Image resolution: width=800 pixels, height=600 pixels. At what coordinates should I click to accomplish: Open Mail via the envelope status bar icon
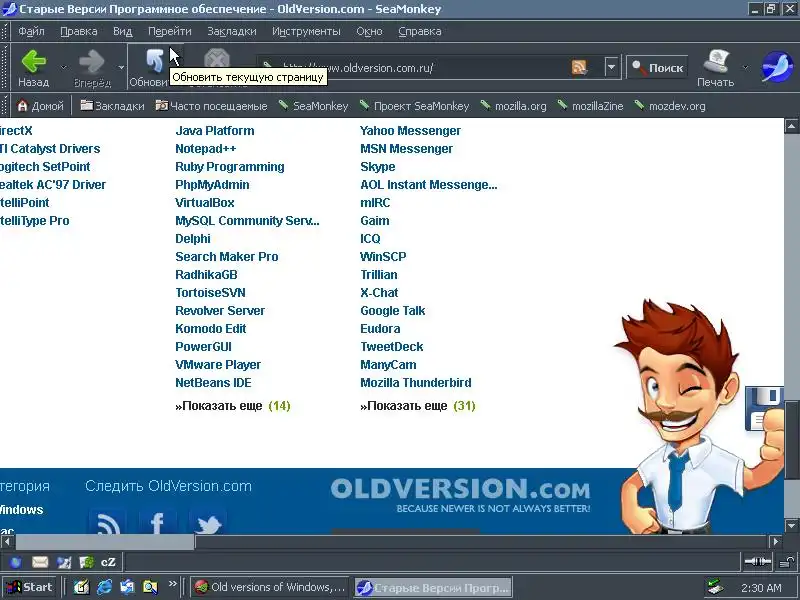(x=40, y=562)
